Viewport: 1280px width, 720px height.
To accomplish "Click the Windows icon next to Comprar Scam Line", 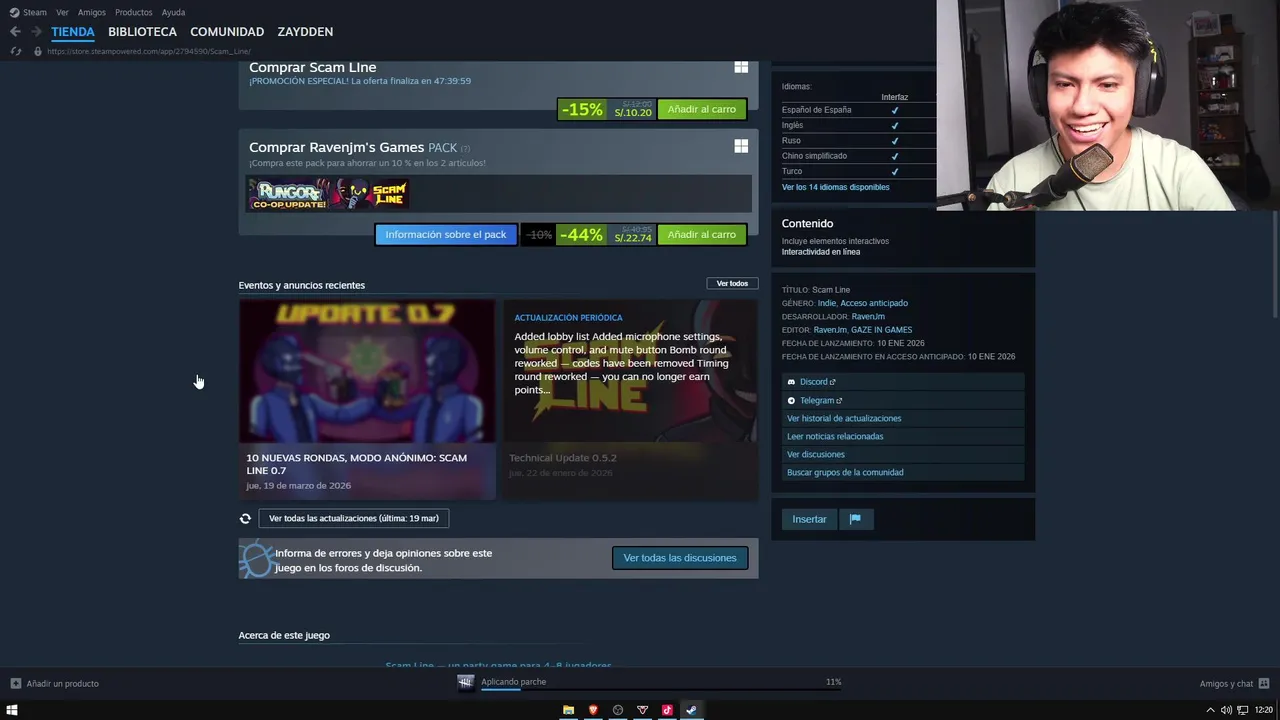I will coord(741,67).
